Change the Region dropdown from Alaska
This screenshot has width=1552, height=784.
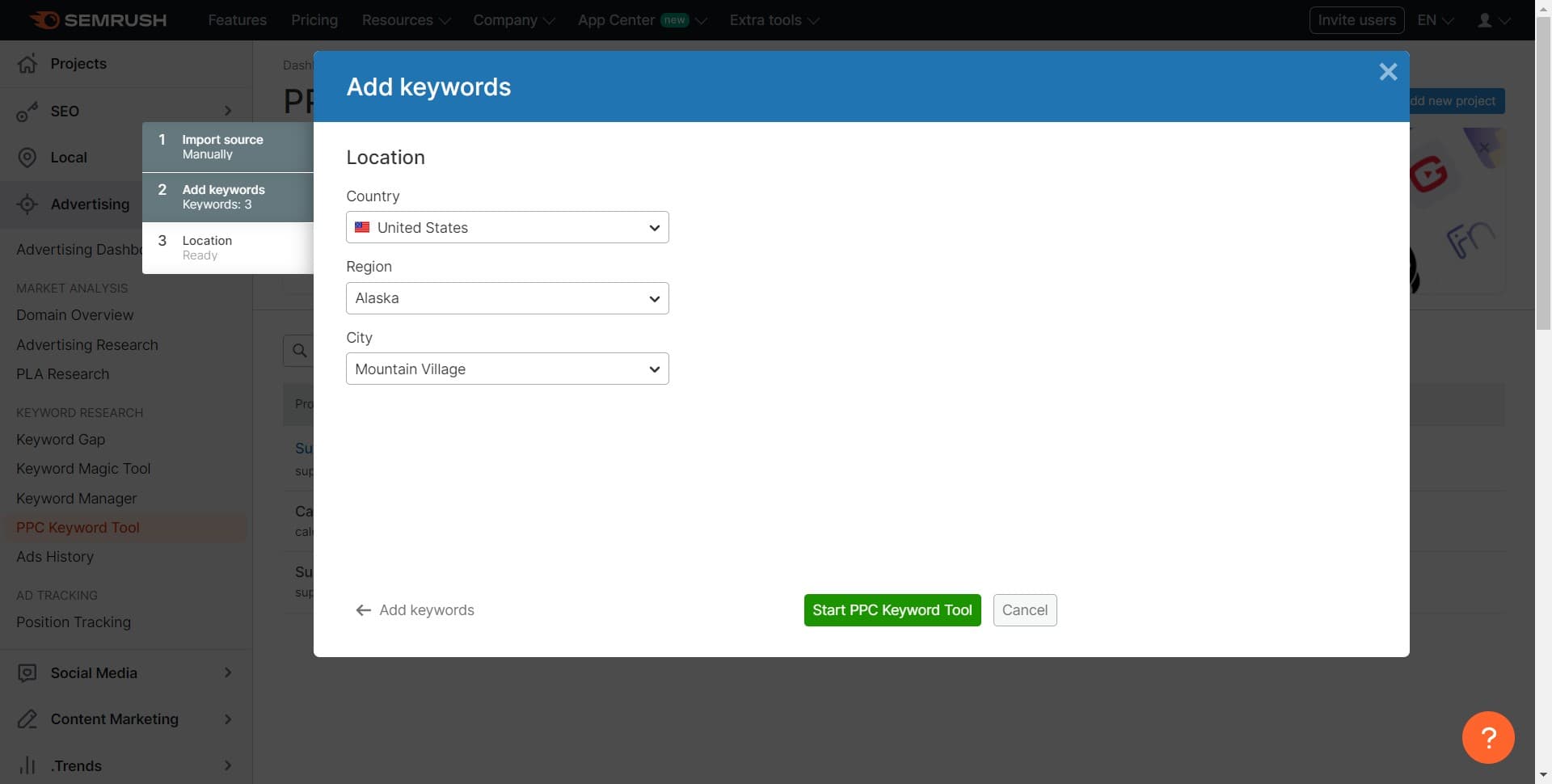coord(507,297)
